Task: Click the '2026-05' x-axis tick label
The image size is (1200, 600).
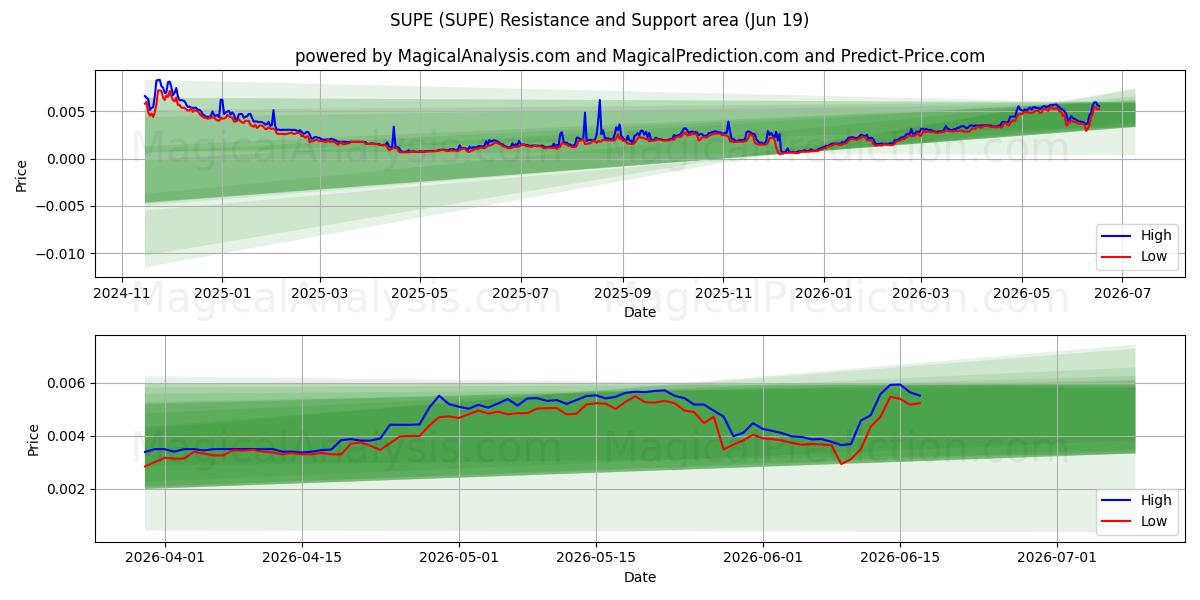Action: pyautogui.click(x=1022, y=294)
